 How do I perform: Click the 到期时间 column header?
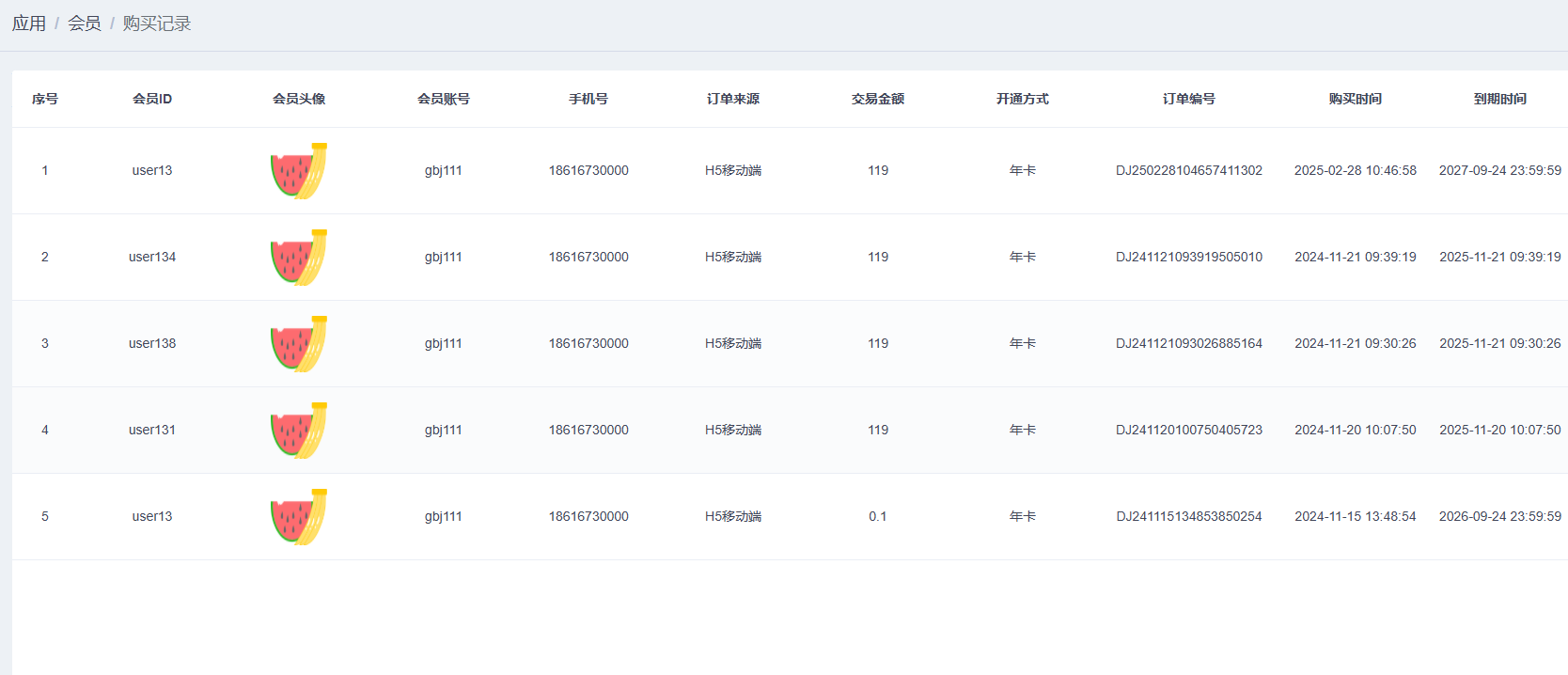tap(1499, 99)
